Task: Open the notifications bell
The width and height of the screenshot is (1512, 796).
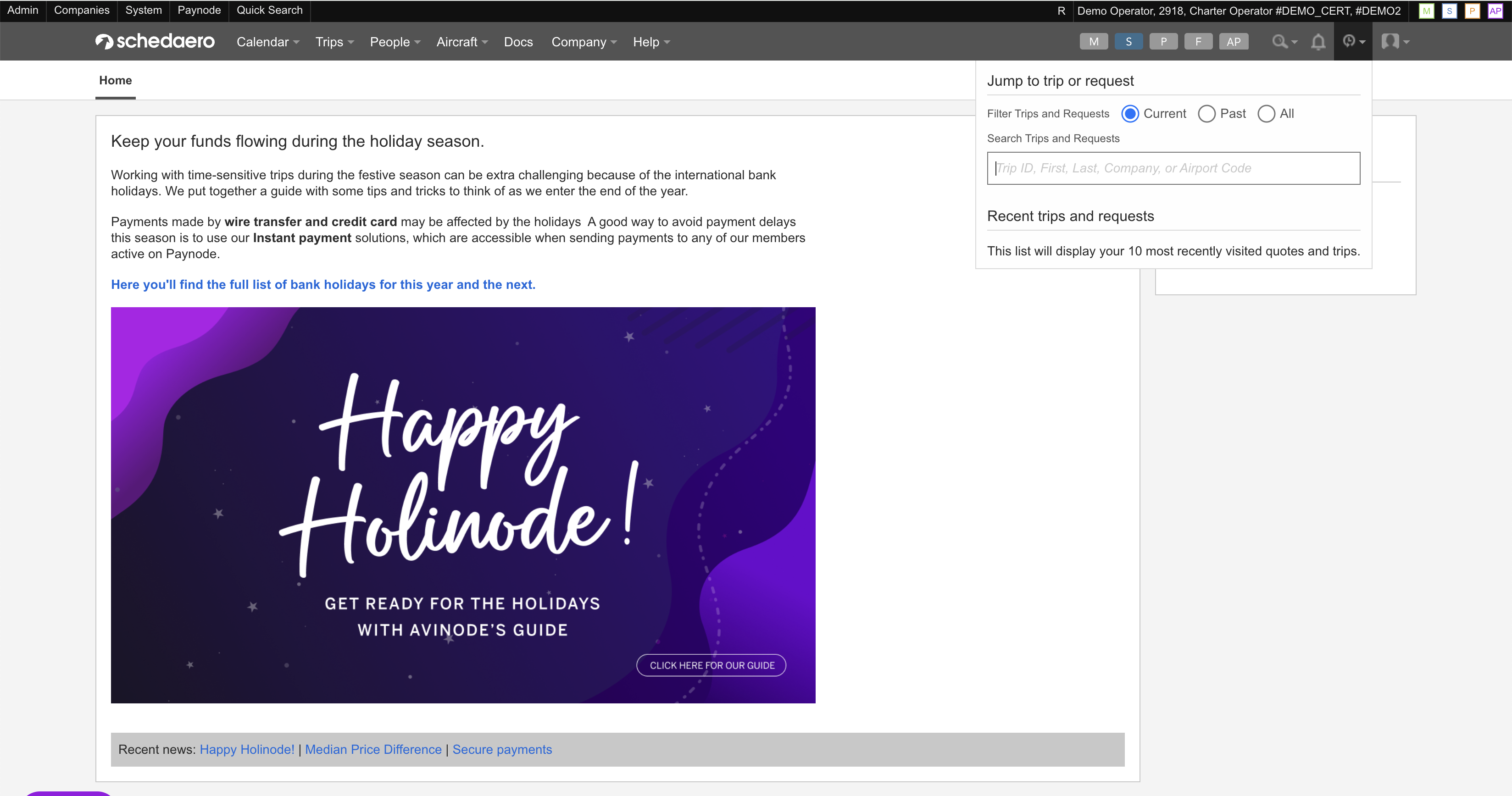Action: 1318,42
